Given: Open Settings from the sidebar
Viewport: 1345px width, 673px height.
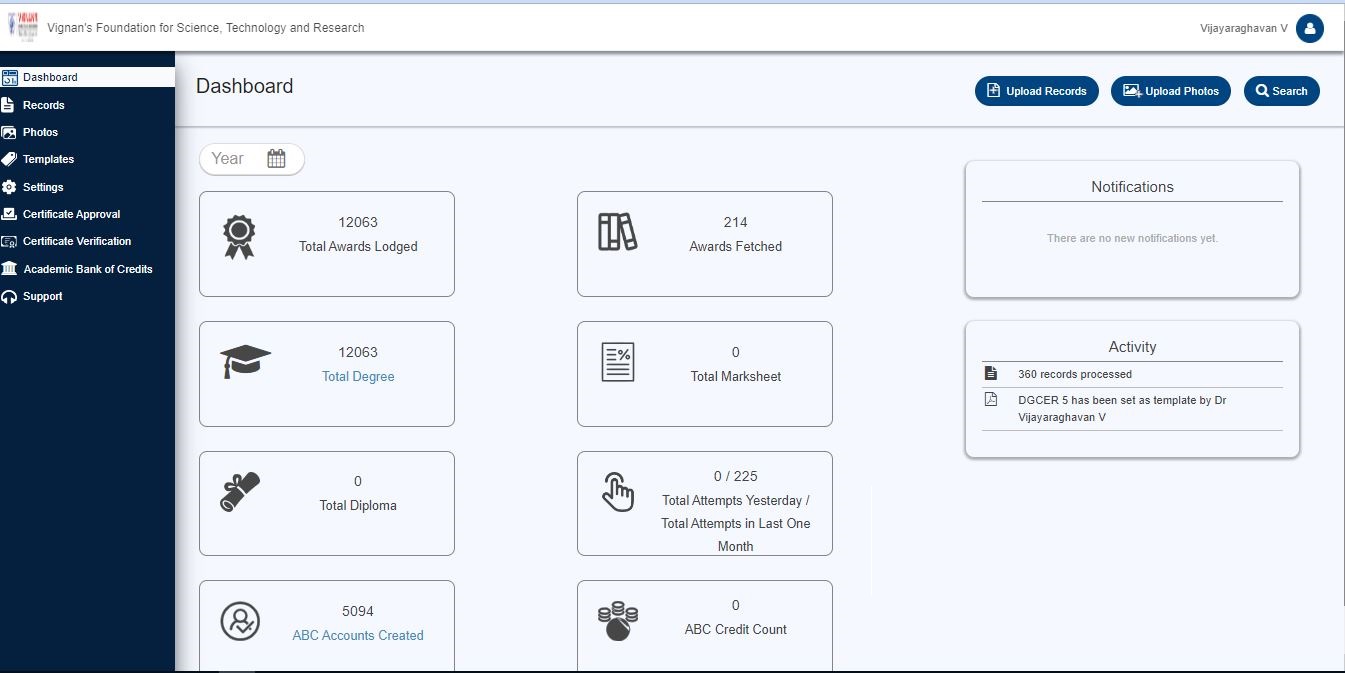Looking at the screenshot, I should (x=43, y=187).
